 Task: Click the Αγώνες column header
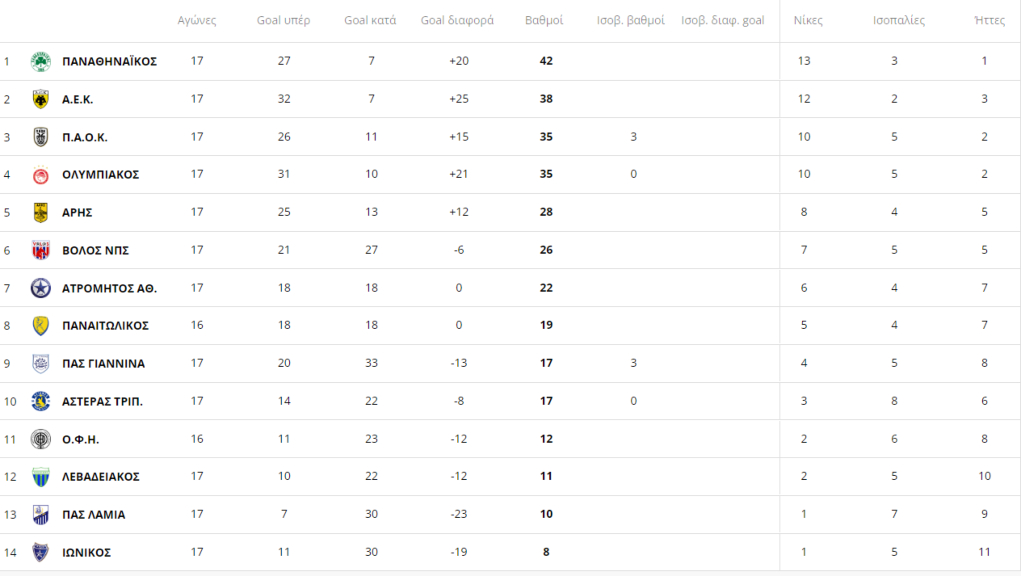[197, 20]
